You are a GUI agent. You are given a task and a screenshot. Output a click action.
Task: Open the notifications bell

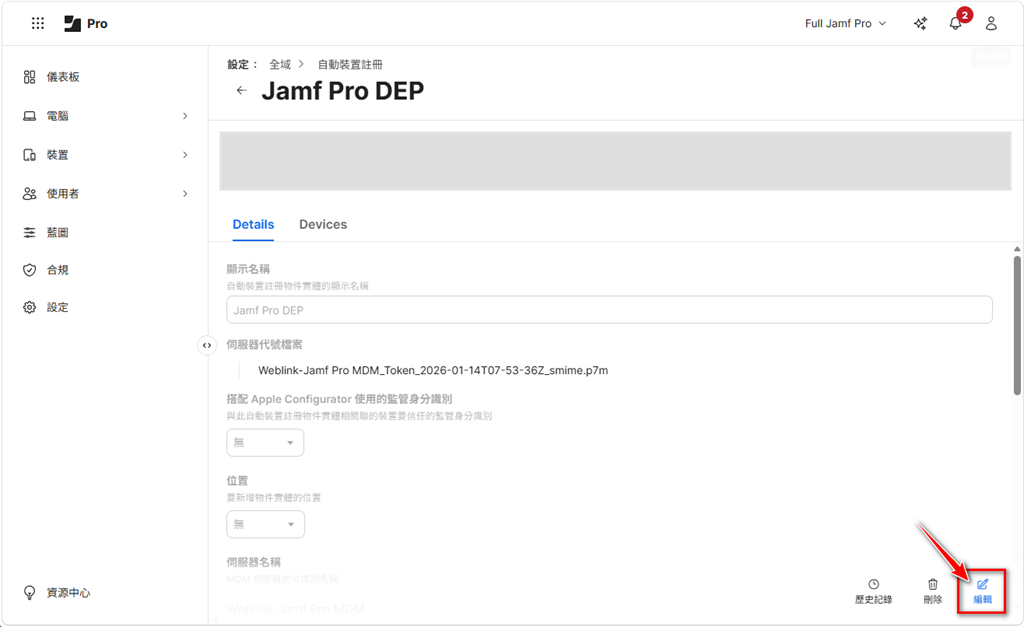pos(956,23)
